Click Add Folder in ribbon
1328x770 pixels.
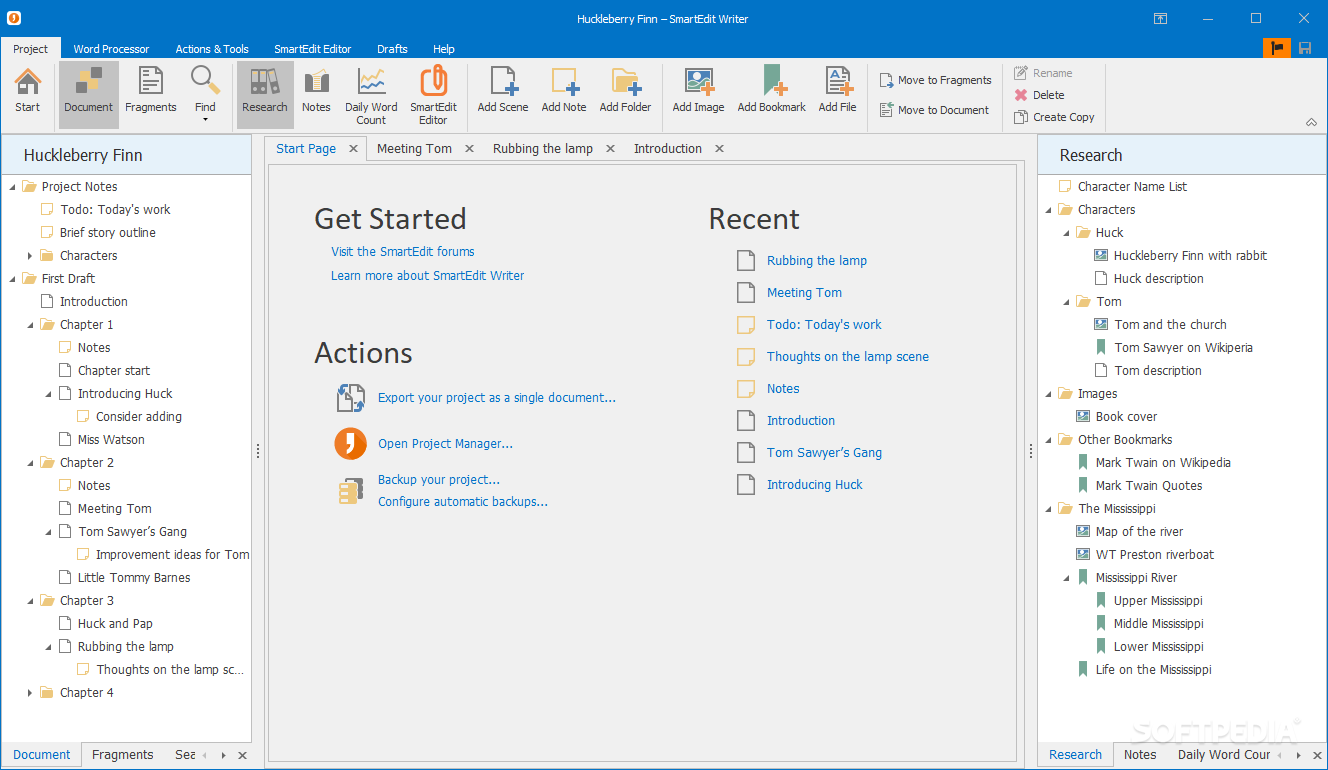coord(625,92)
